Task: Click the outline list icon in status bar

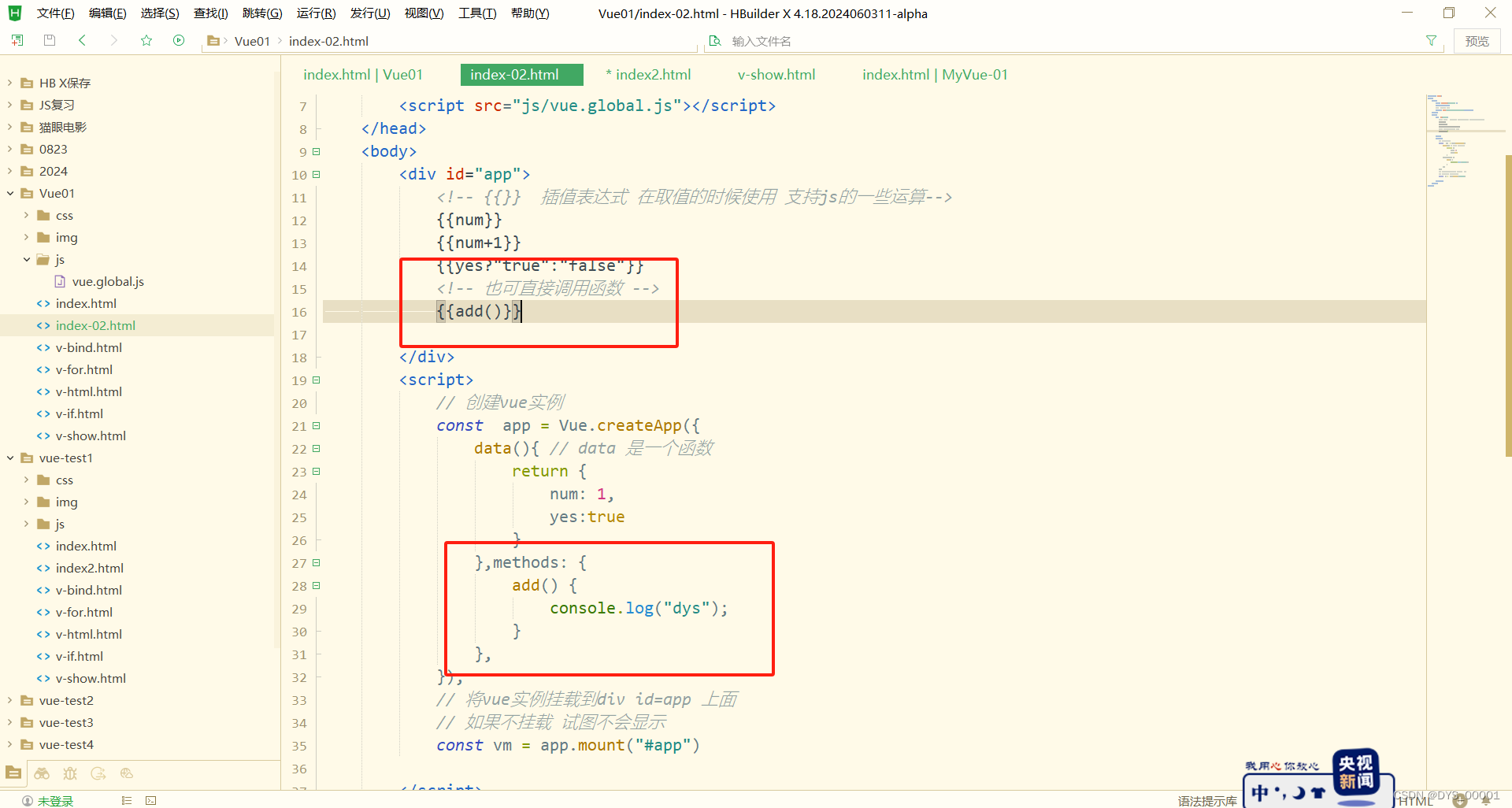Action: click(126, 800)
